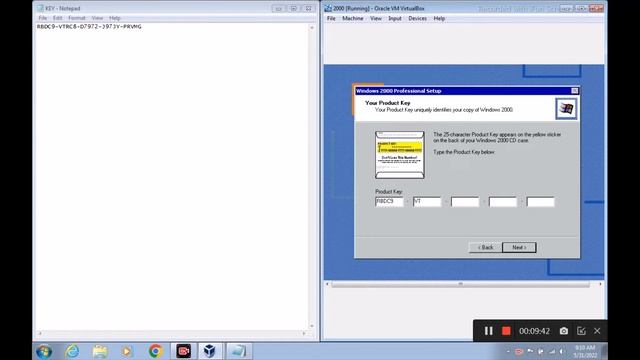Click the Action Center flag icon
Screen dimensions: 640x360
point(530,351)
